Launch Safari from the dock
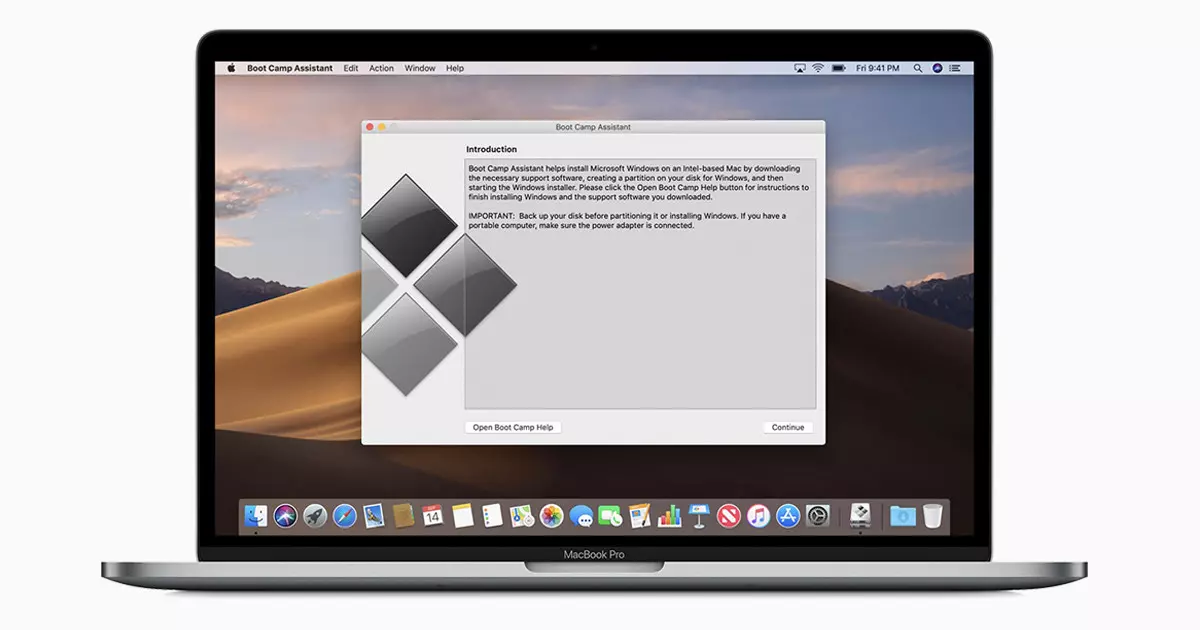 344,516
